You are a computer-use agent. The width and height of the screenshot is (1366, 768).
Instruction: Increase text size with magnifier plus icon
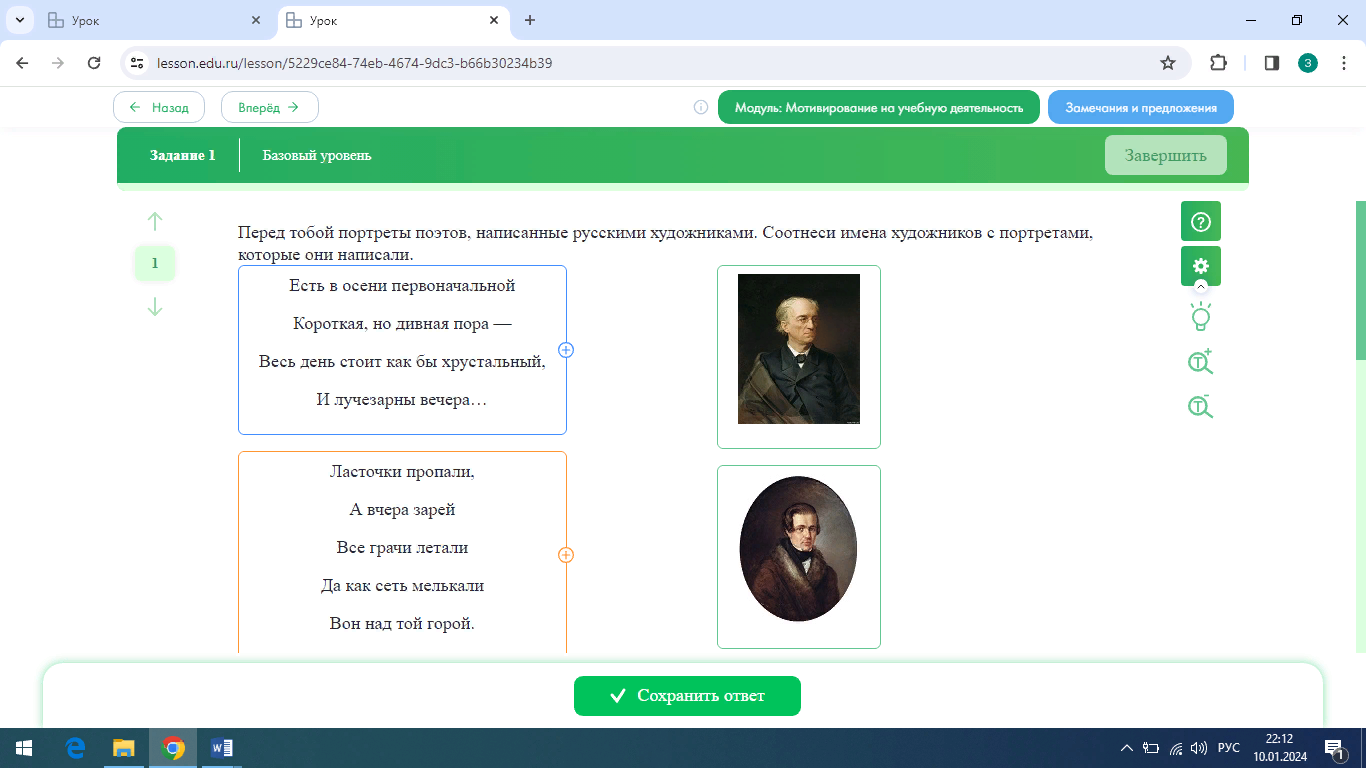[x=1200, y=361]
